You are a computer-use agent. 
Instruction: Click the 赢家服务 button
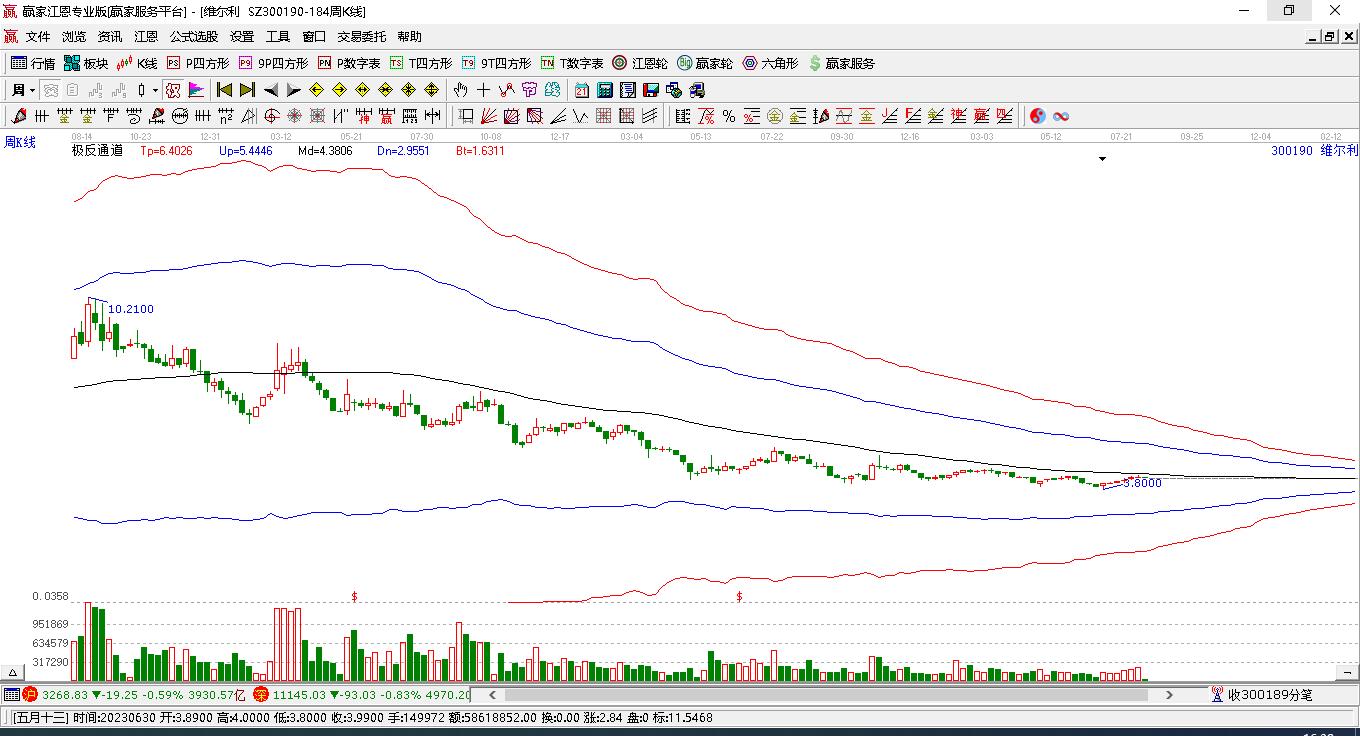841,63
